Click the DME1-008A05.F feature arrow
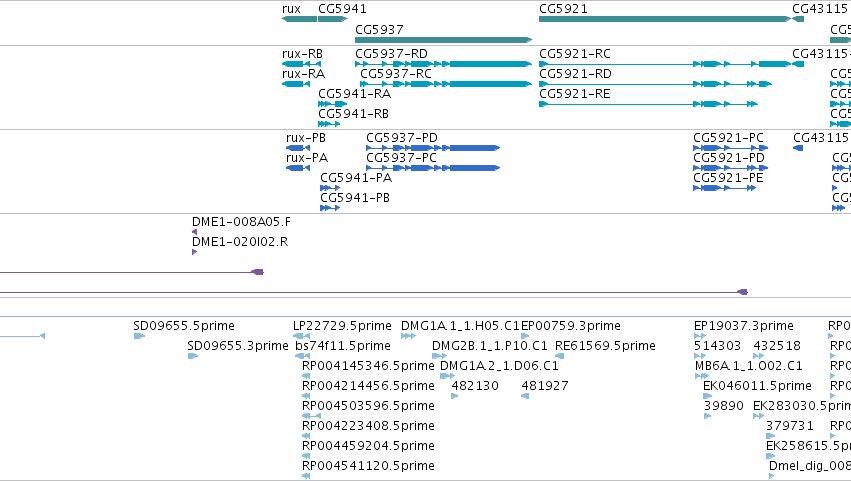This screenshot has width=851, height=481. coord(194,232)
